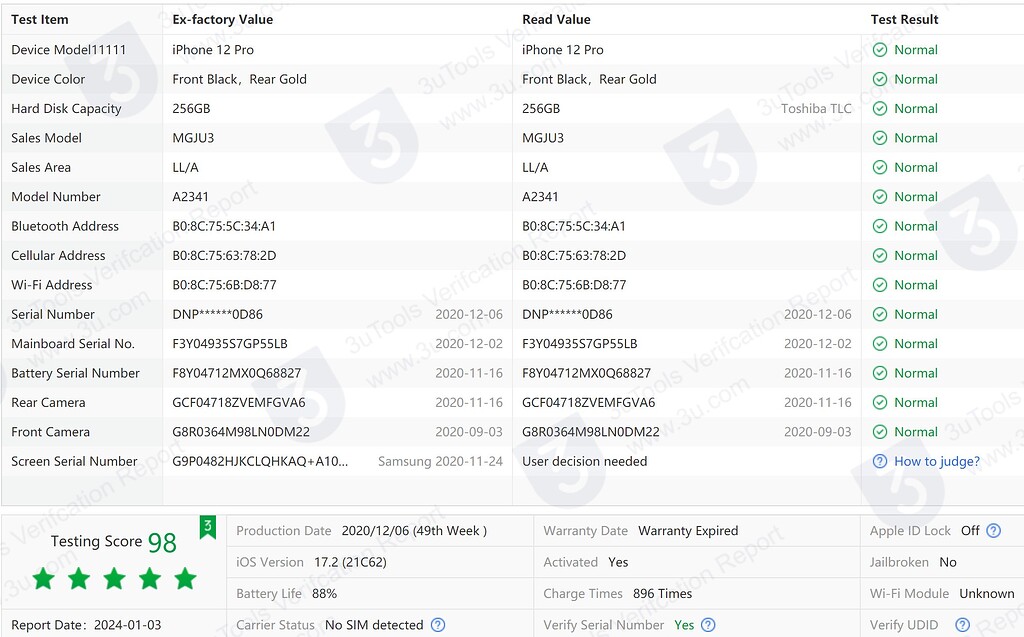Click the ex-factory Bluetooth address B0:8C:75:5C:34:A1

pyautogui.click(x=224, y=226)
